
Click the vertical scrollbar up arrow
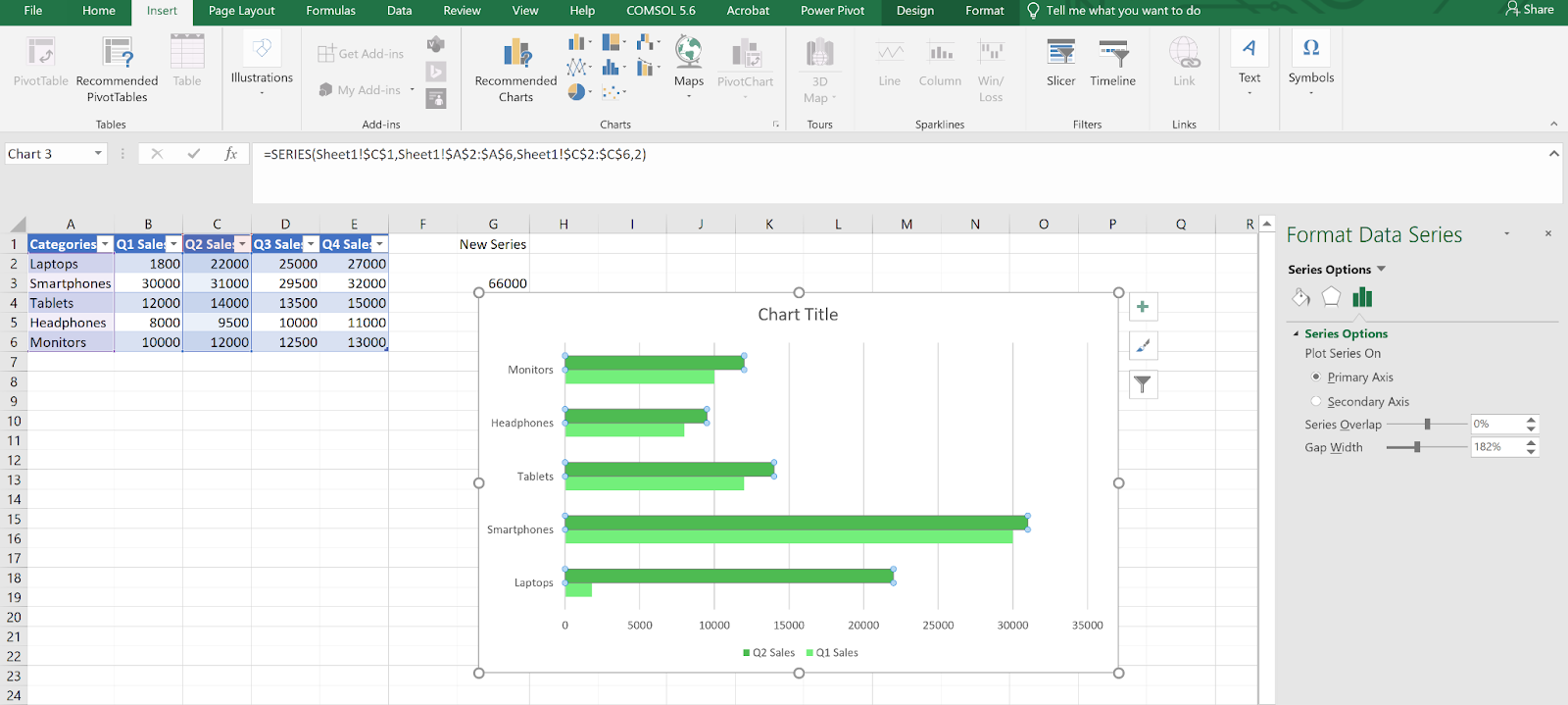[x=1267, y=225]
